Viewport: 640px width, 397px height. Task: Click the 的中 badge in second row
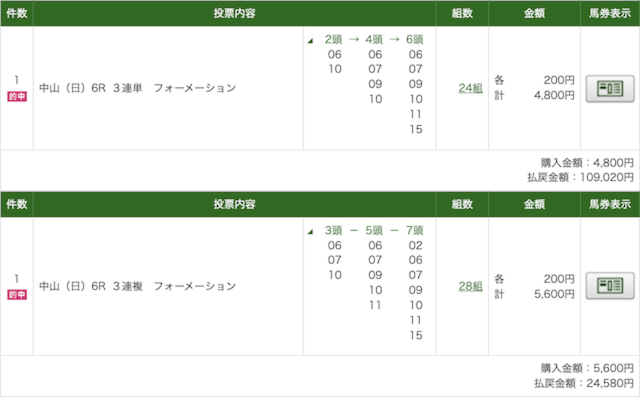(17, 295)
